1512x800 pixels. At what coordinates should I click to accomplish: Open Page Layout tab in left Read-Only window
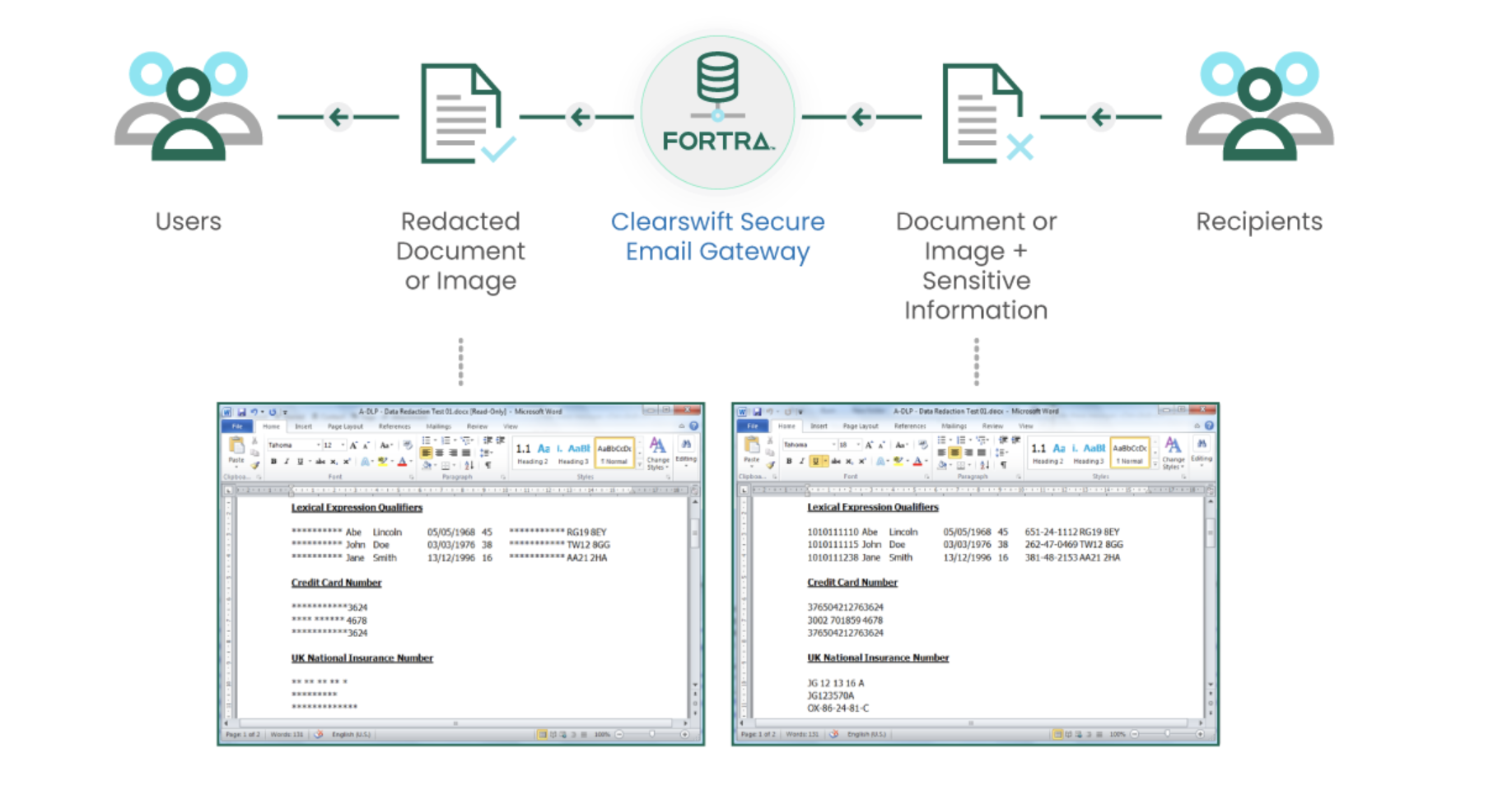345,426
